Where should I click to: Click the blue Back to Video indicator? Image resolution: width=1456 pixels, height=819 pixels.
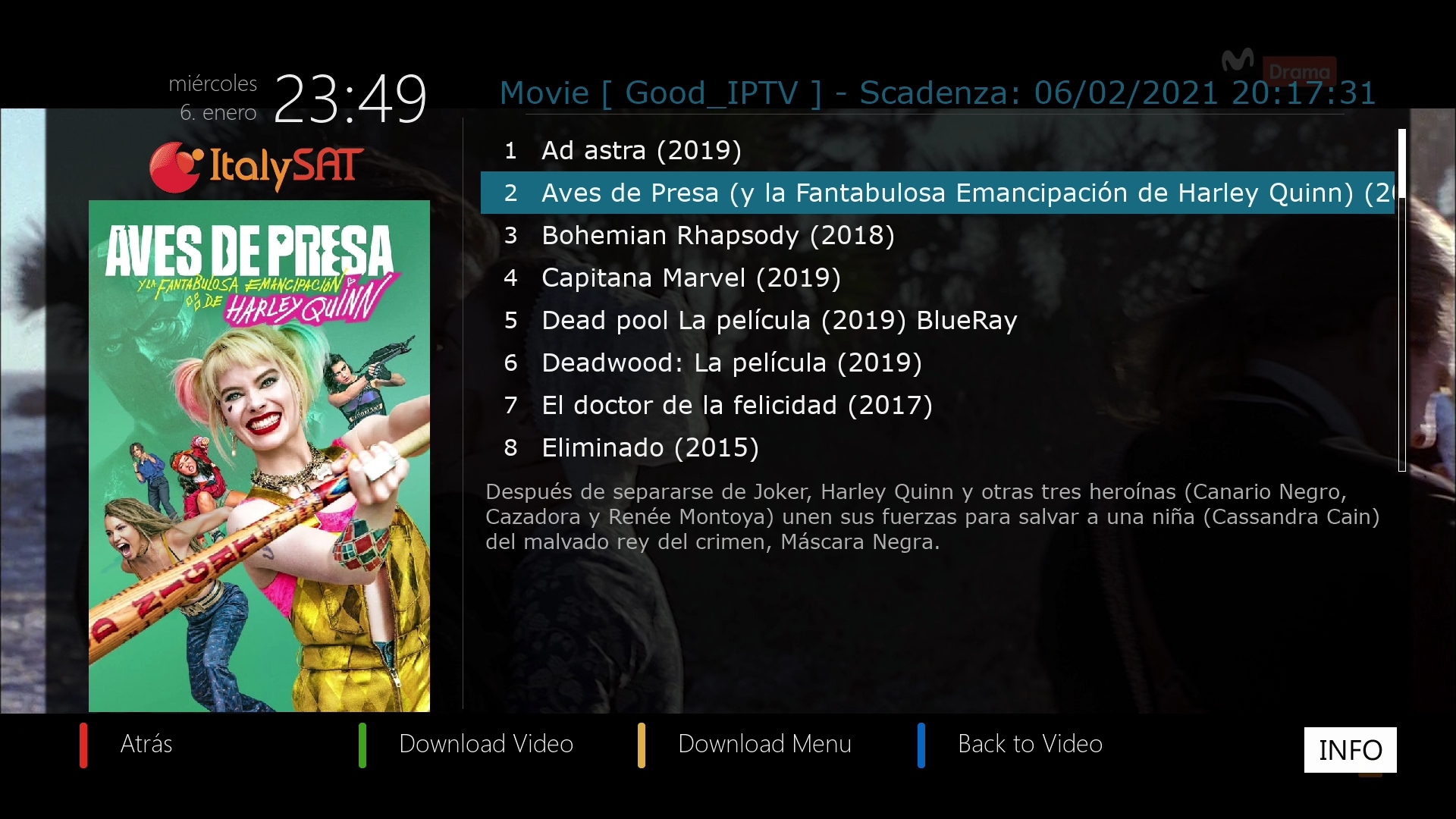click(x=921, y=745)
